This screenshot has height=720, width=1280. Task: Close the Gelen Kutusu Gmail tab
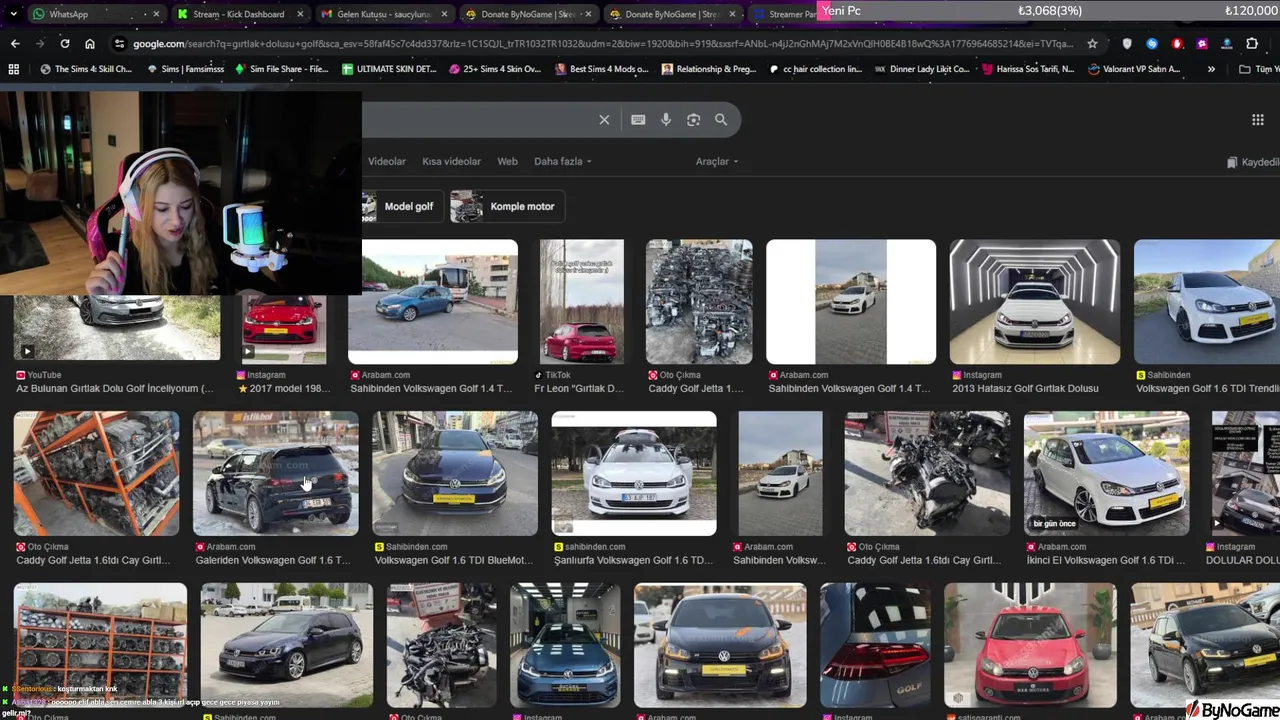click(x=445, y=14)
